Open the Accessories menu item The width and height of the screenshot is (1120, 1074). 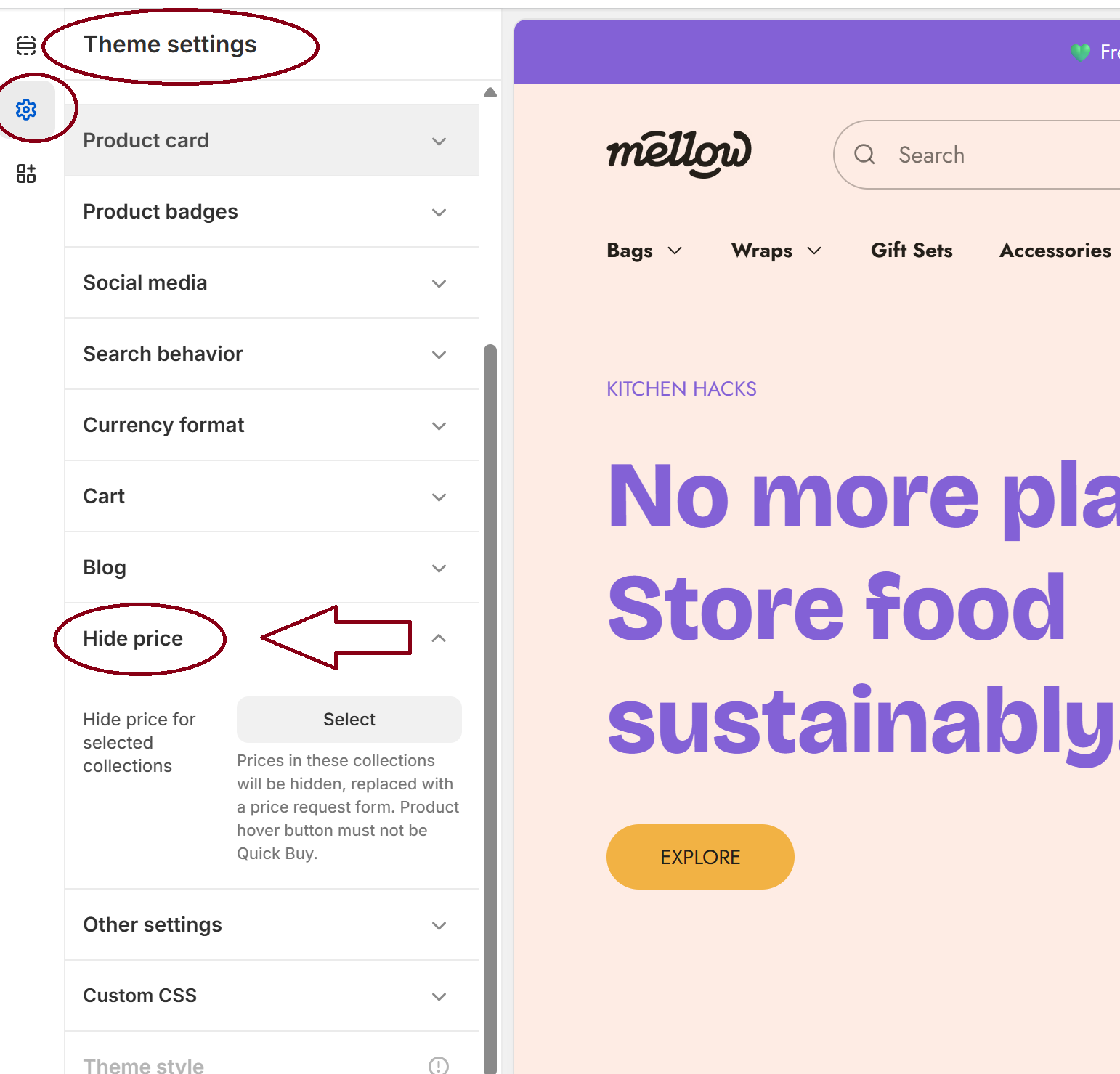coord(1055,251)
